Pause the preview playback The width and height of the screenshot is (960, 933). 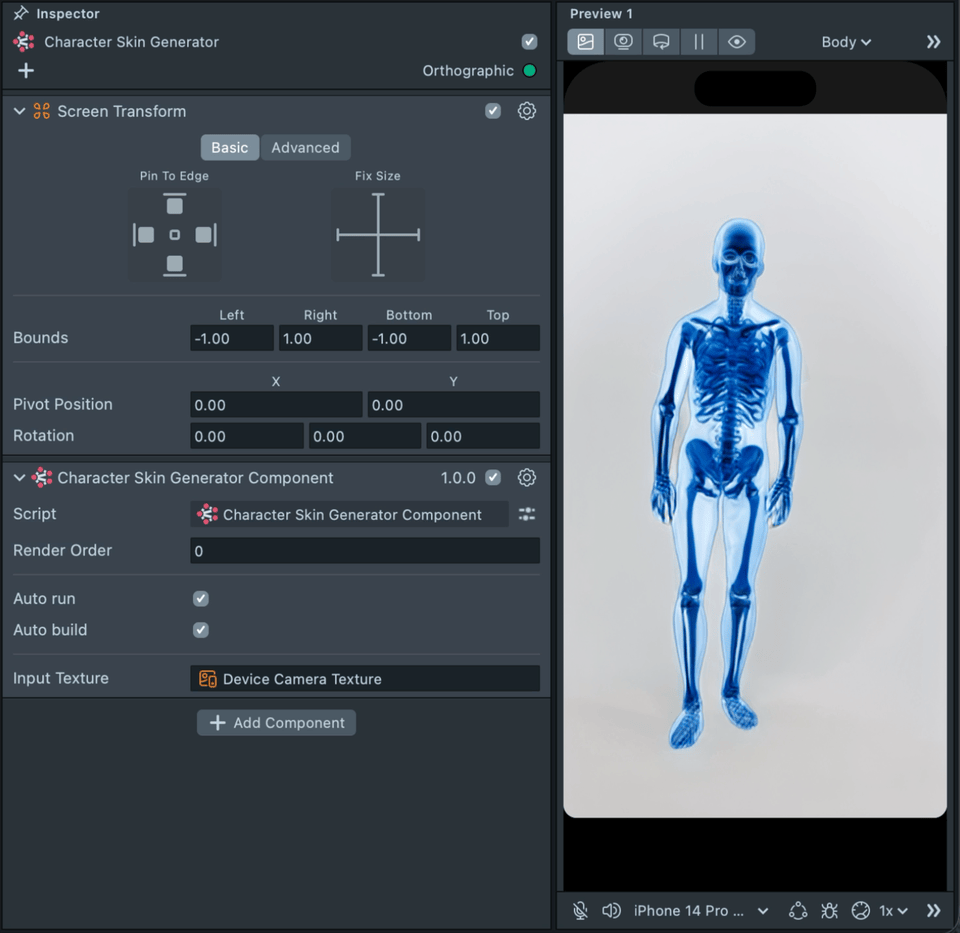click(699, 42)
